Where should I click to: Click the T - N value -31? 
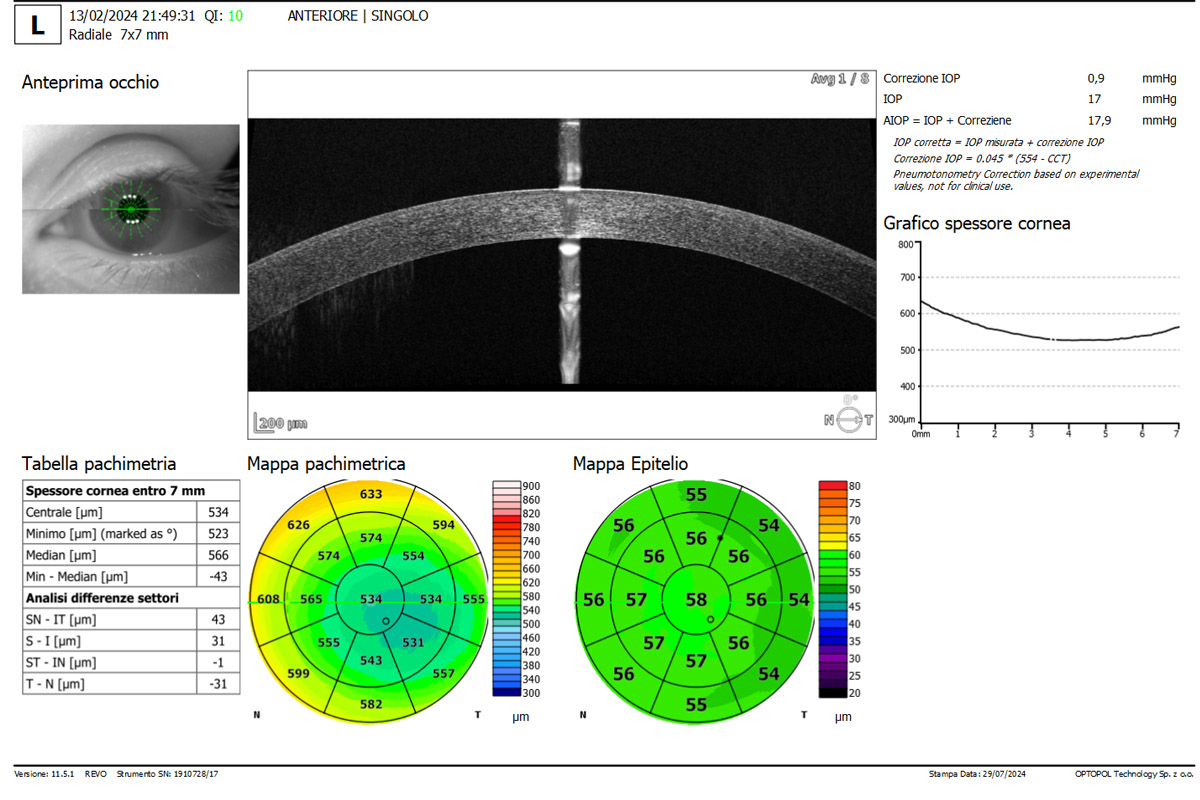[218, 684]
